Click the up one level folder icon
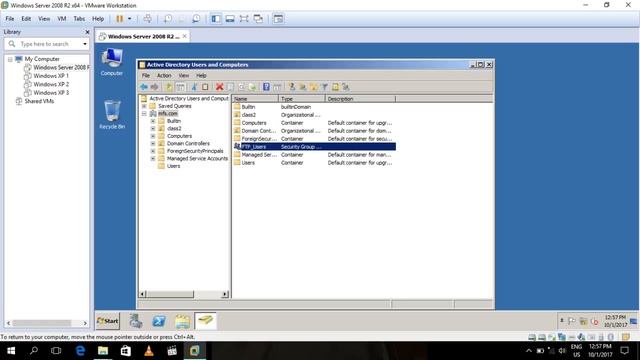Screen dimensions: 640x360 pyautogui.click(x=169, y=87)
